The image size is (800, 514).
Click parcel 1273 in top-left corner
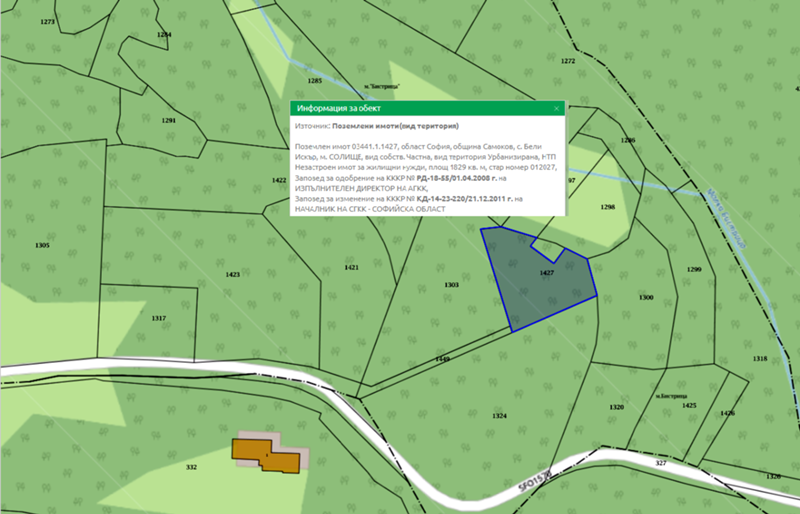(x=48, y=20)
